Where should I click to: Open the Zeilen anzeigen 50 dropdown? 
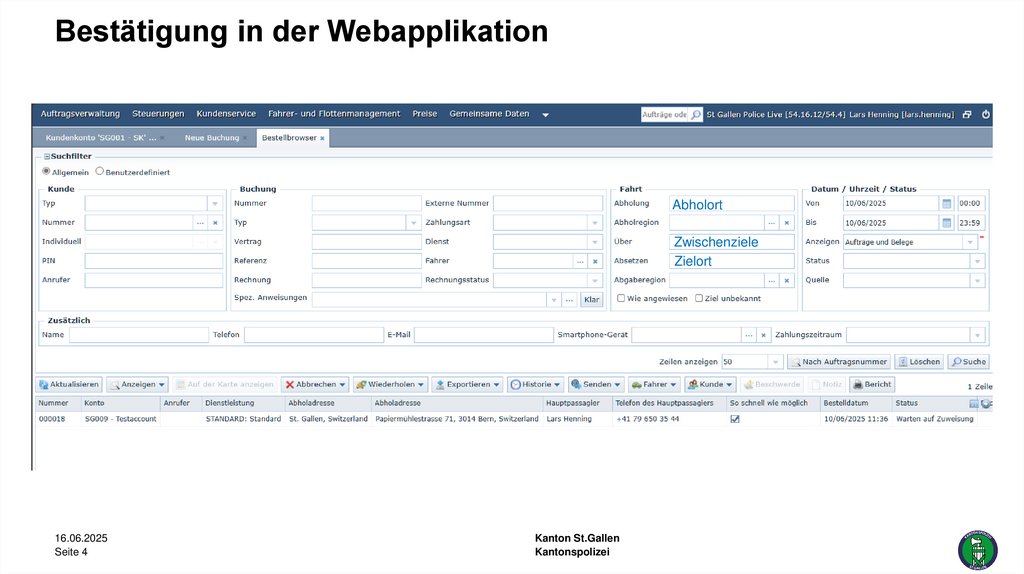click(x=775, y=362)
